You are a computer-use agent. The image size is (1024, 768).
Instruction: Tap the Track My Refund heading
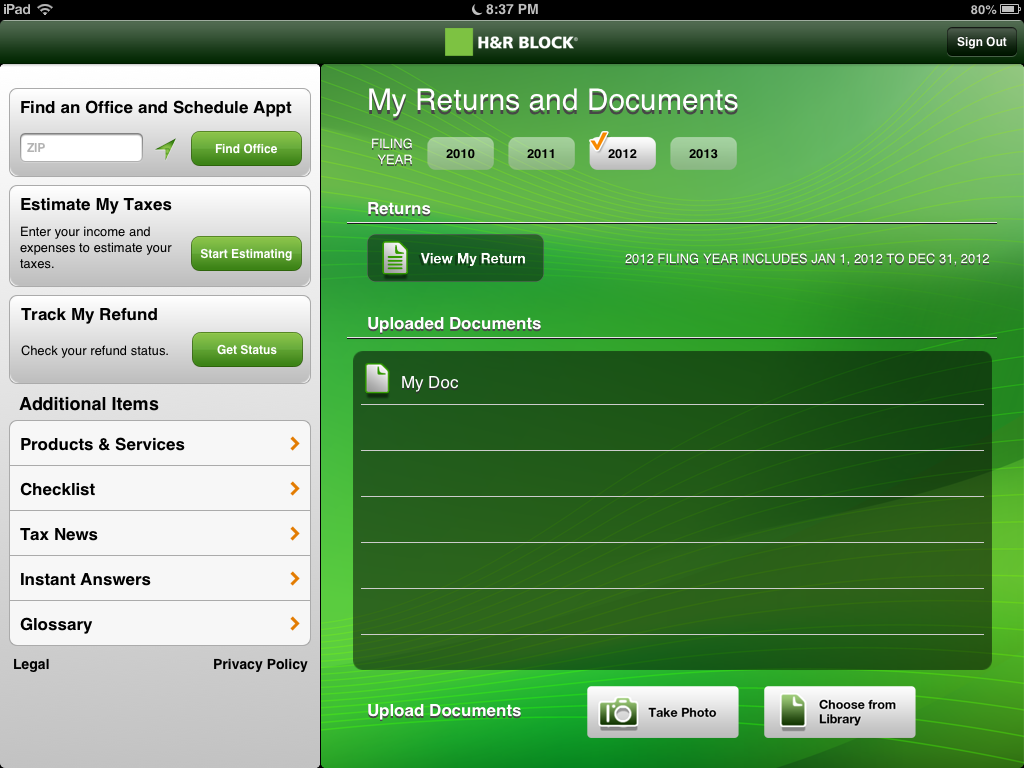tap(89, 314)
